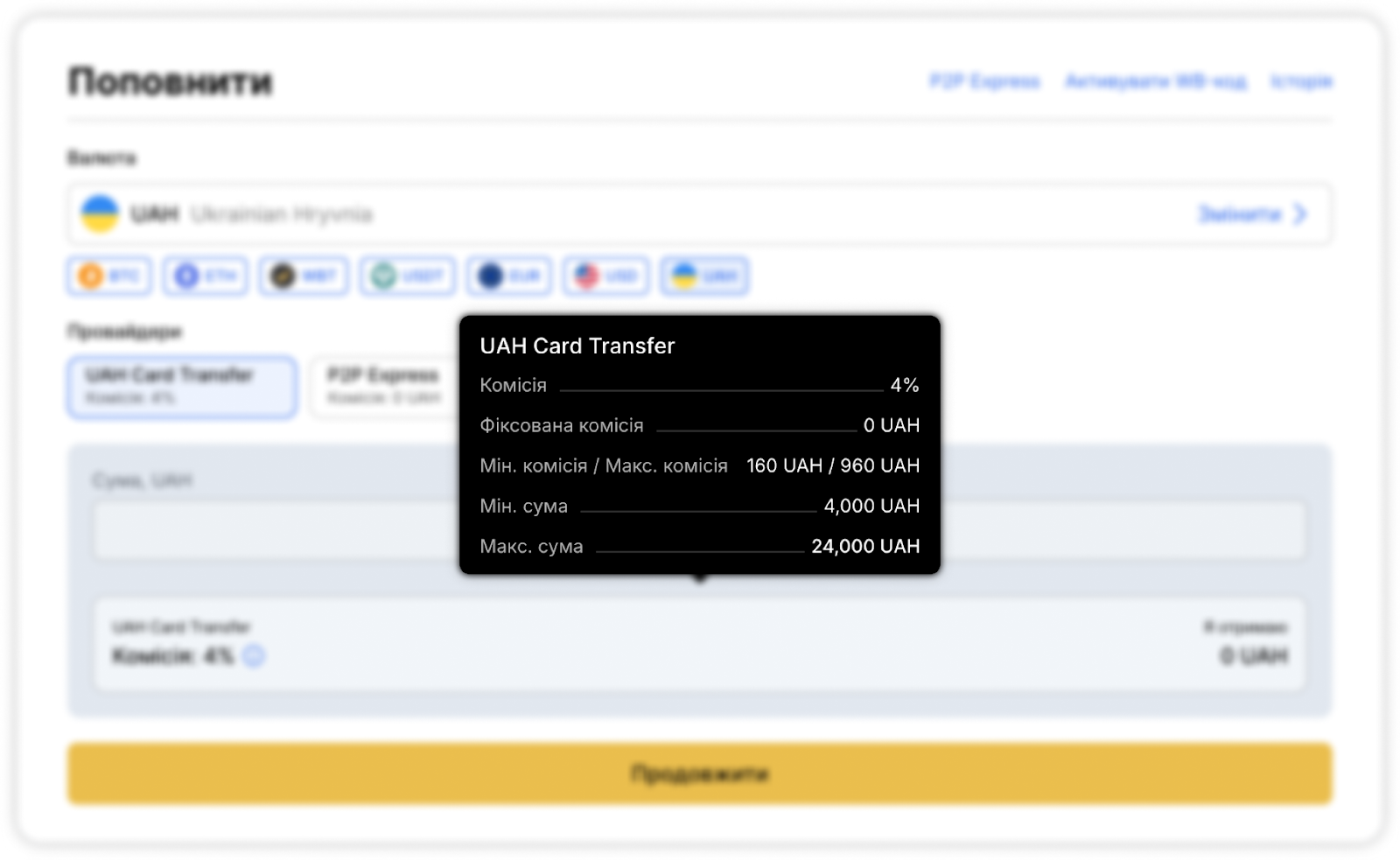
Task: Go to the Історія link
Action: [1301, 81]
